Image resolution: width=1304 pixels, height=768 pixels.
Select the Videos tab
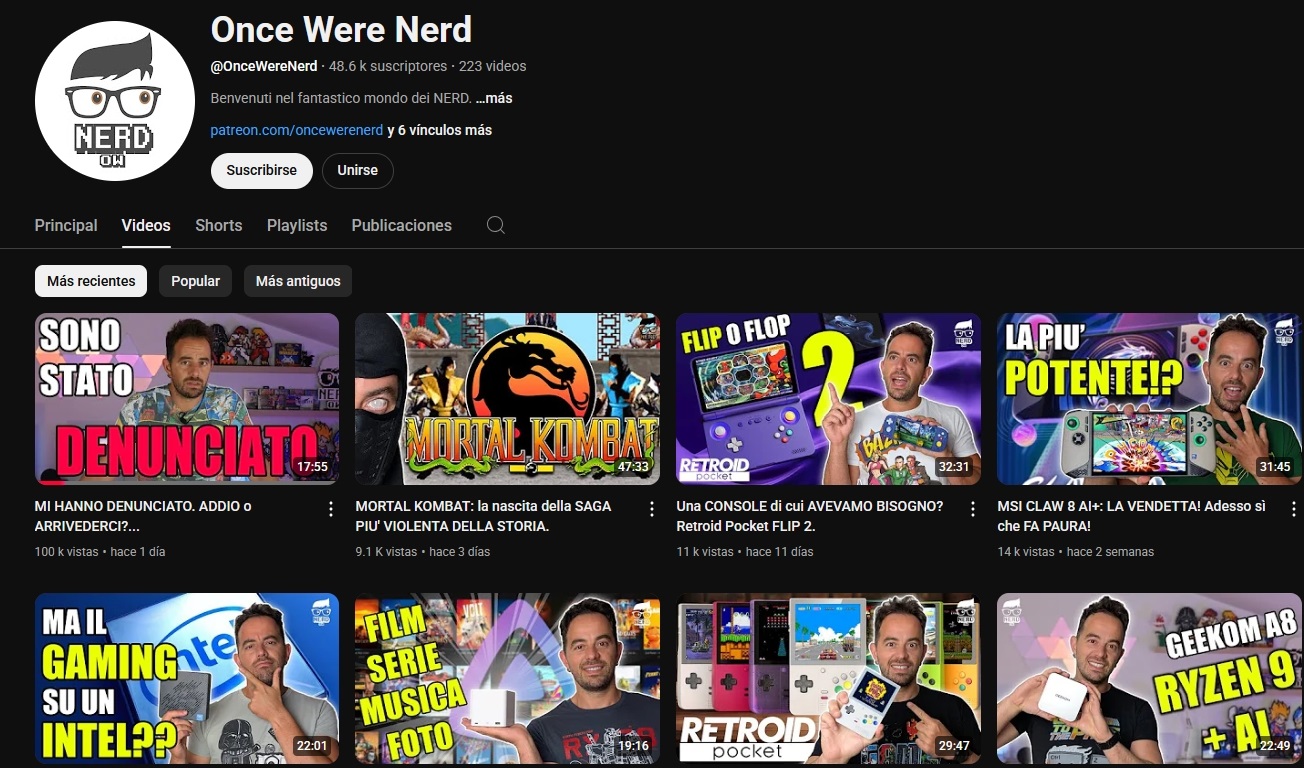pos(146,225)
